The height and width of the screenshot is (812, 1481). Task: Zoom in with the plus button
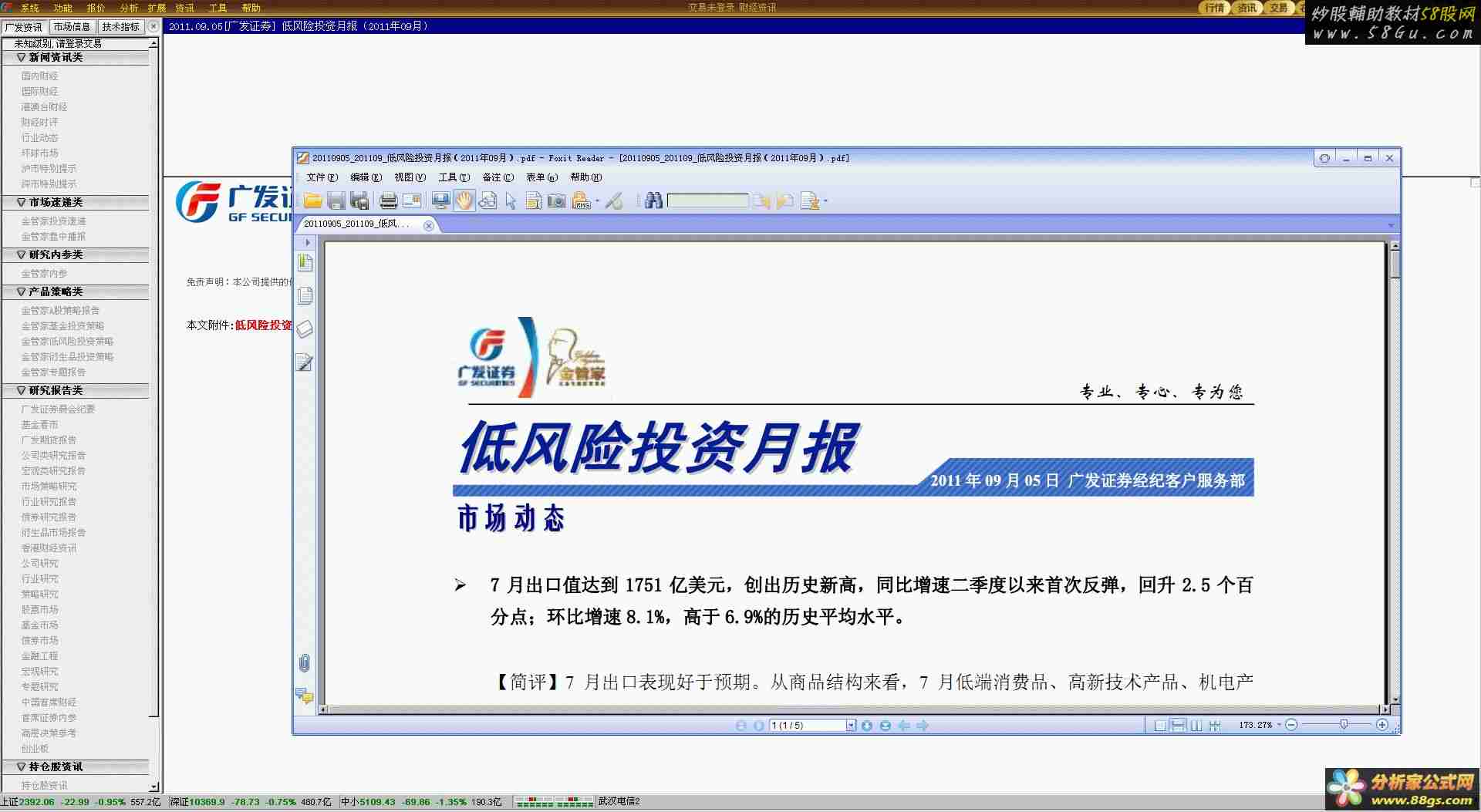pyautogui.click(x=1382, y=725)
